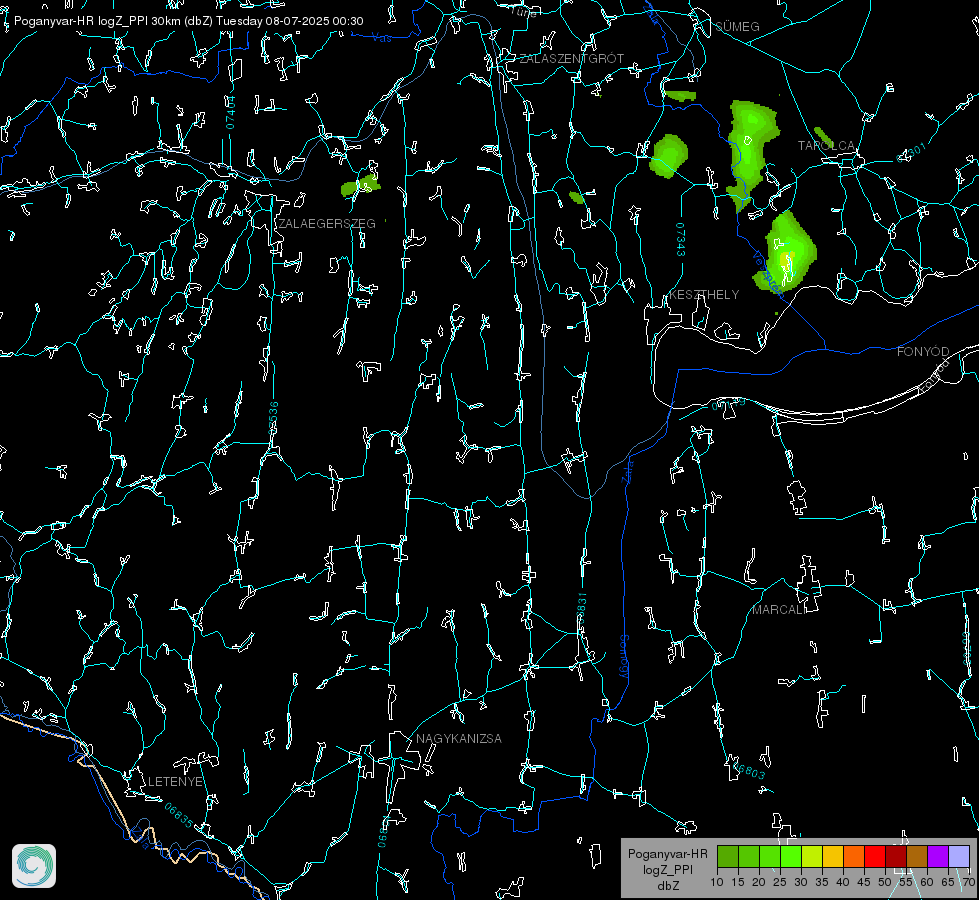
Task: Click the radar title text at top
Action: pos(189,21)
